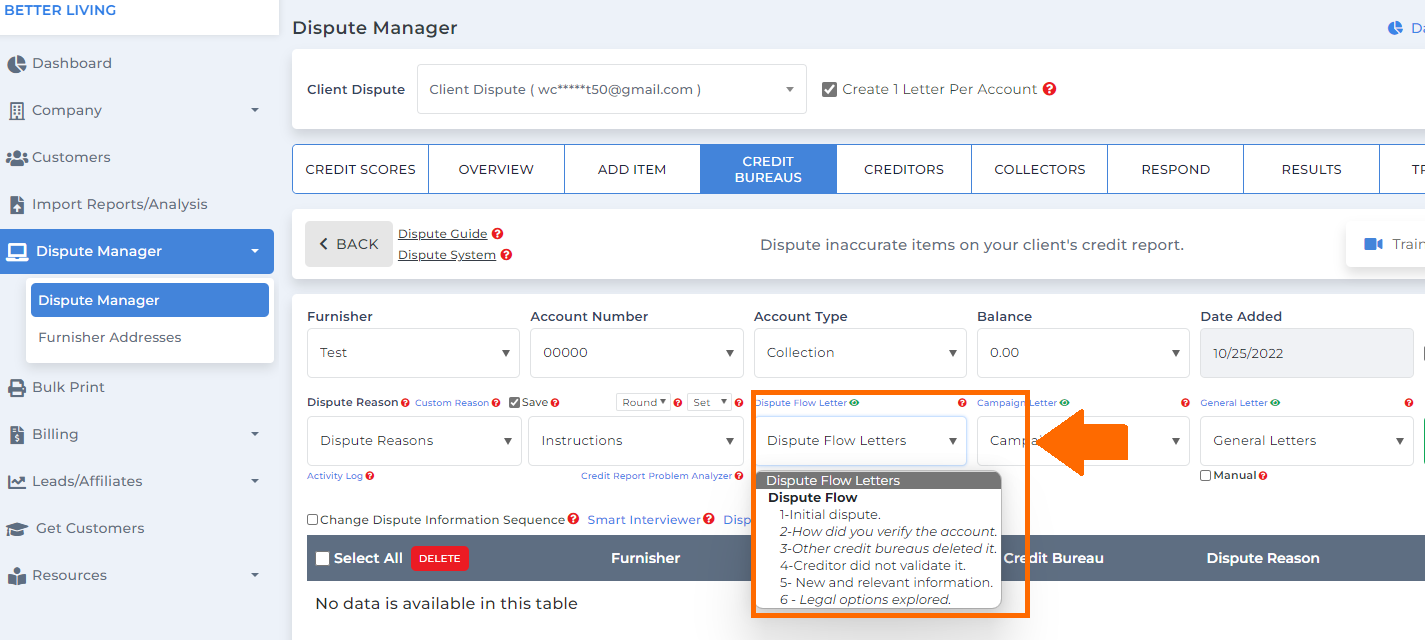The width and height of the screenshot is (1425, 640).
Task: Click the help icon beside Dispute Reason label
Action: pyautogui.click(x=405, y=403)
